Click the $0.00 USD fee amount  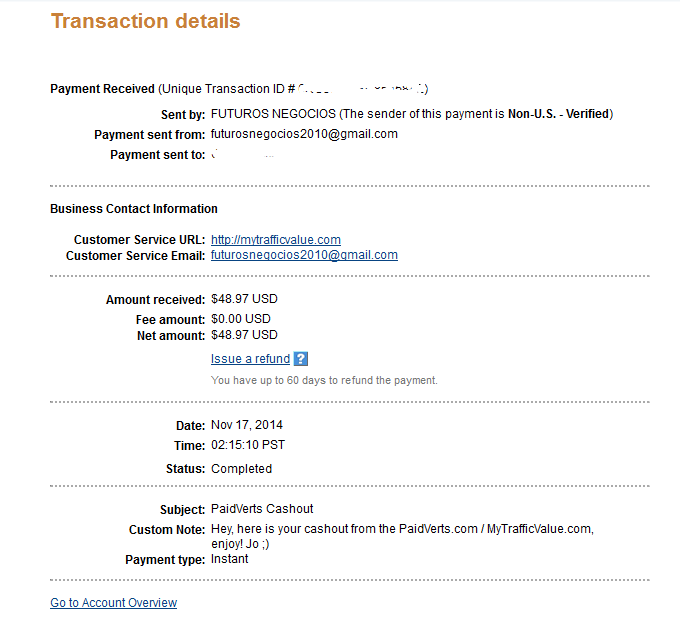coord(241,319)
